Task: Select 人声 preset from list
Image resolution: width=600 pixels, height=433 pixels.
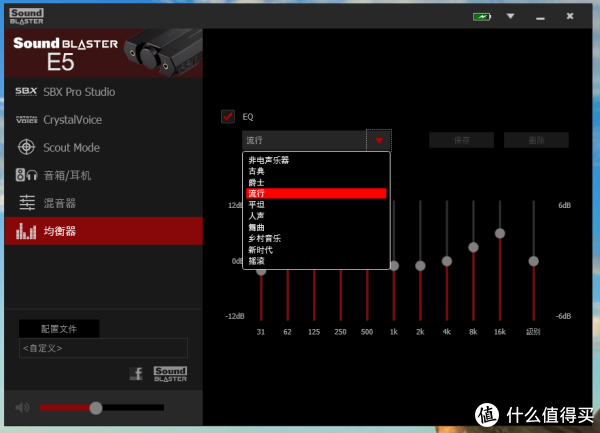Action: click(316, 216)
